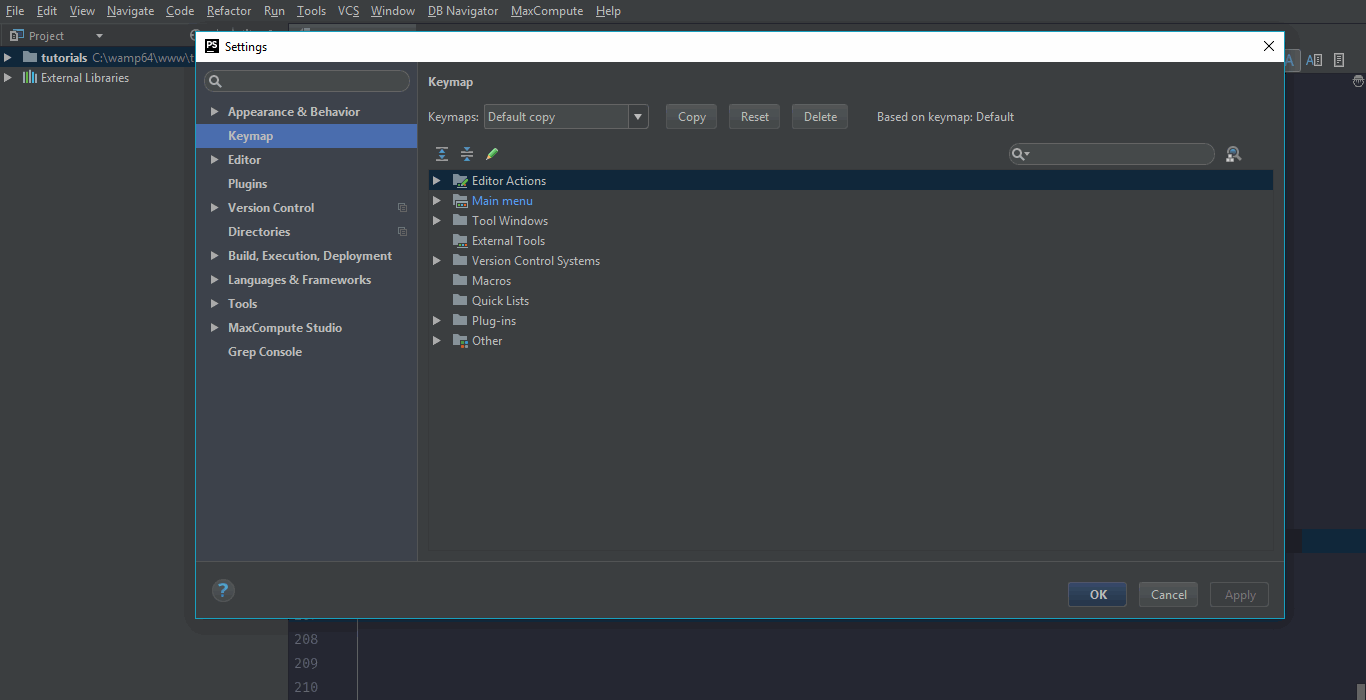The image size is (1366, 700).
Task: Click the Macros folder icon
Action: coord(460,281)
